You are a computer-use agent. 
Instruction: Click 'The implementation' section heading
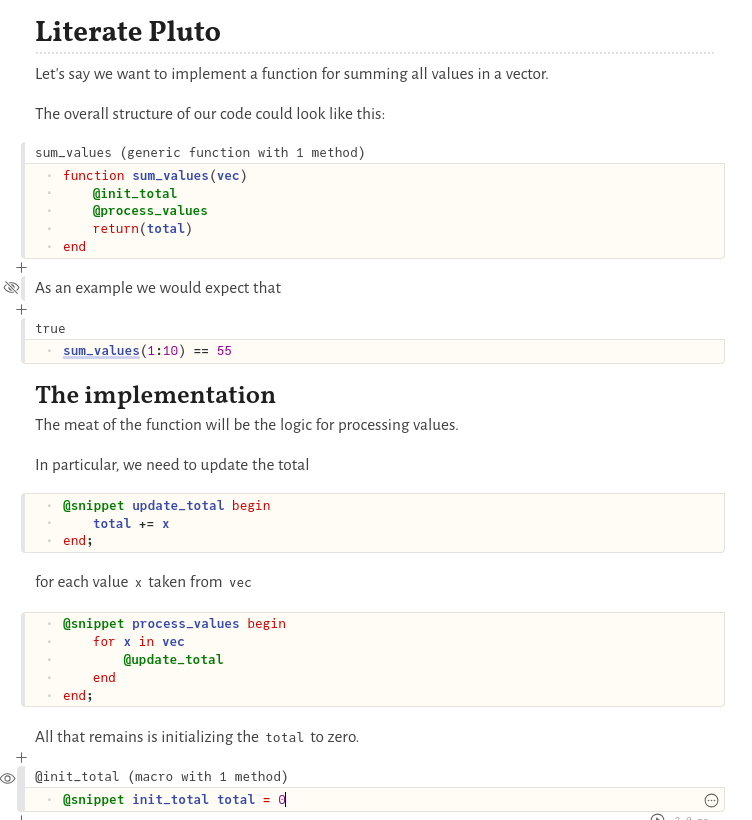[x=155, y=395]
